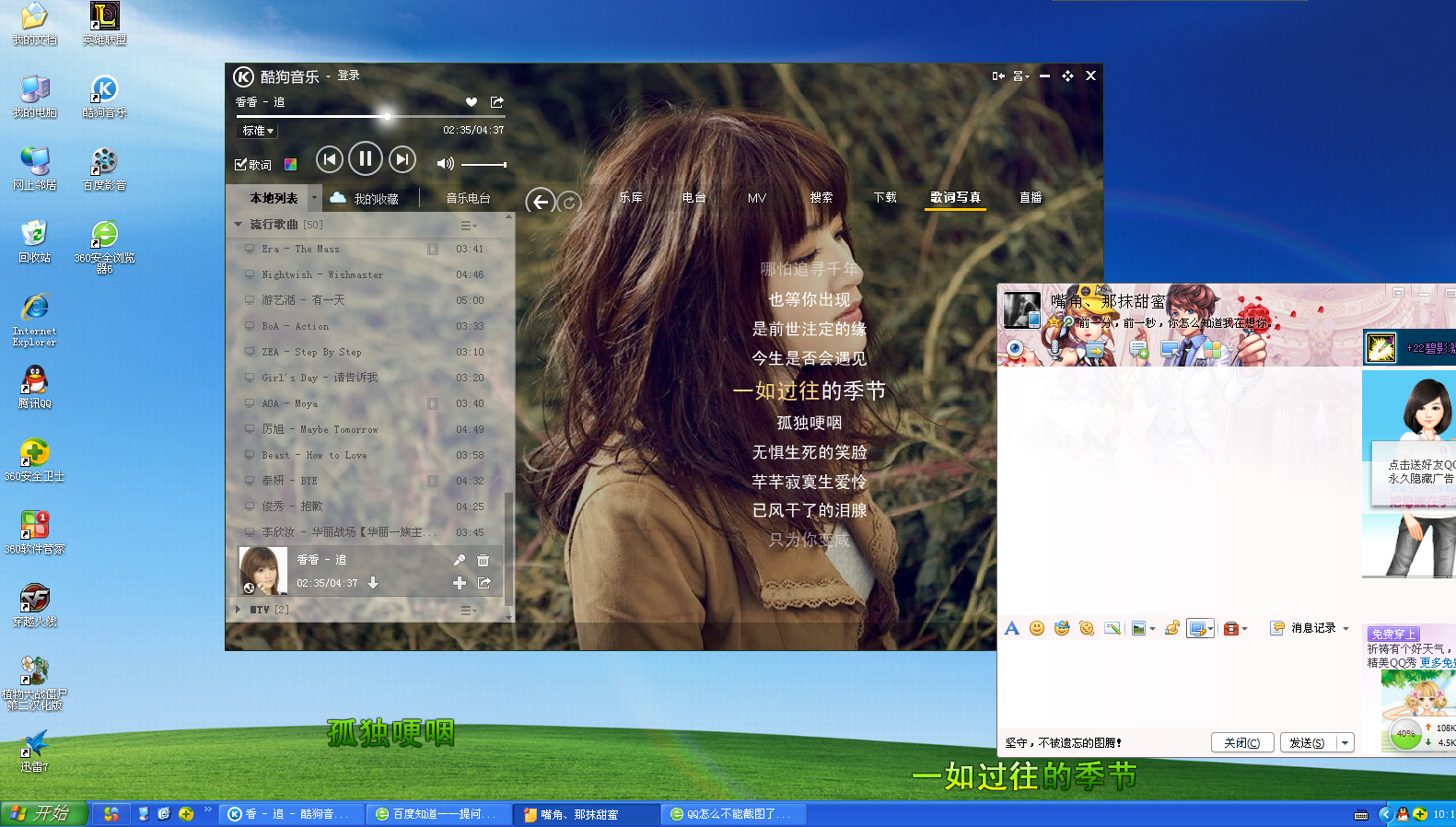
Task: Switch to QQ怎么不能截图了 taskbar window
Action: pos(734,814)
